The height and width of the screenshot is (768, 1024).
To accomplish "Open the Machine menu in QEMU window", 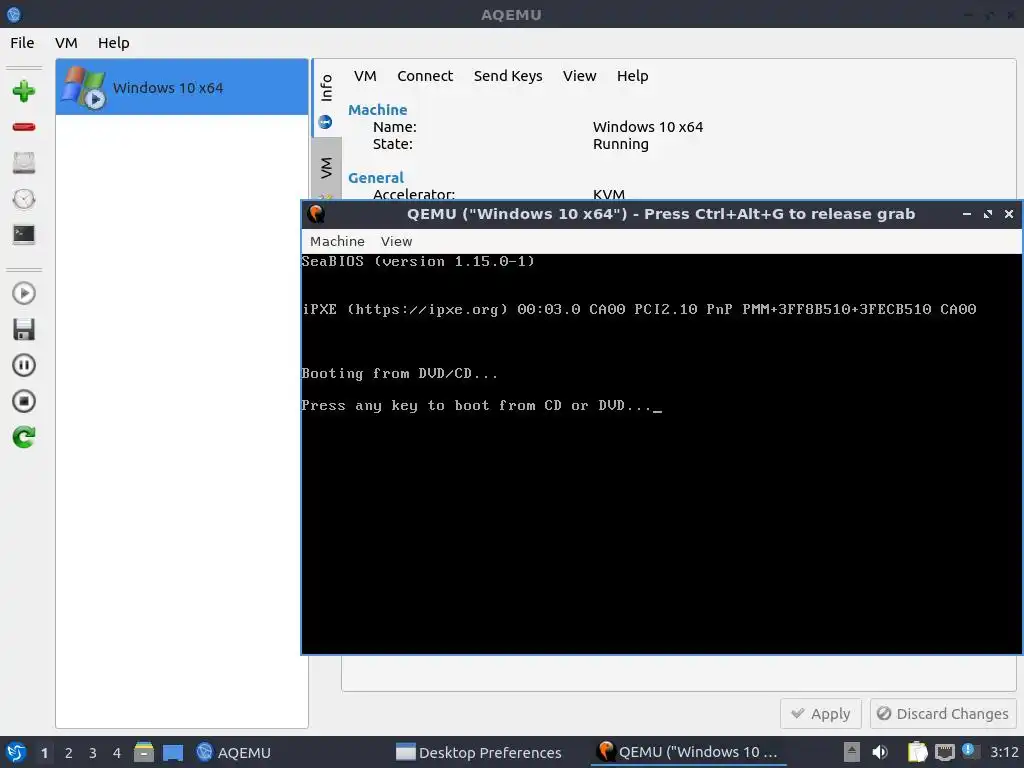I will (337, 242).
